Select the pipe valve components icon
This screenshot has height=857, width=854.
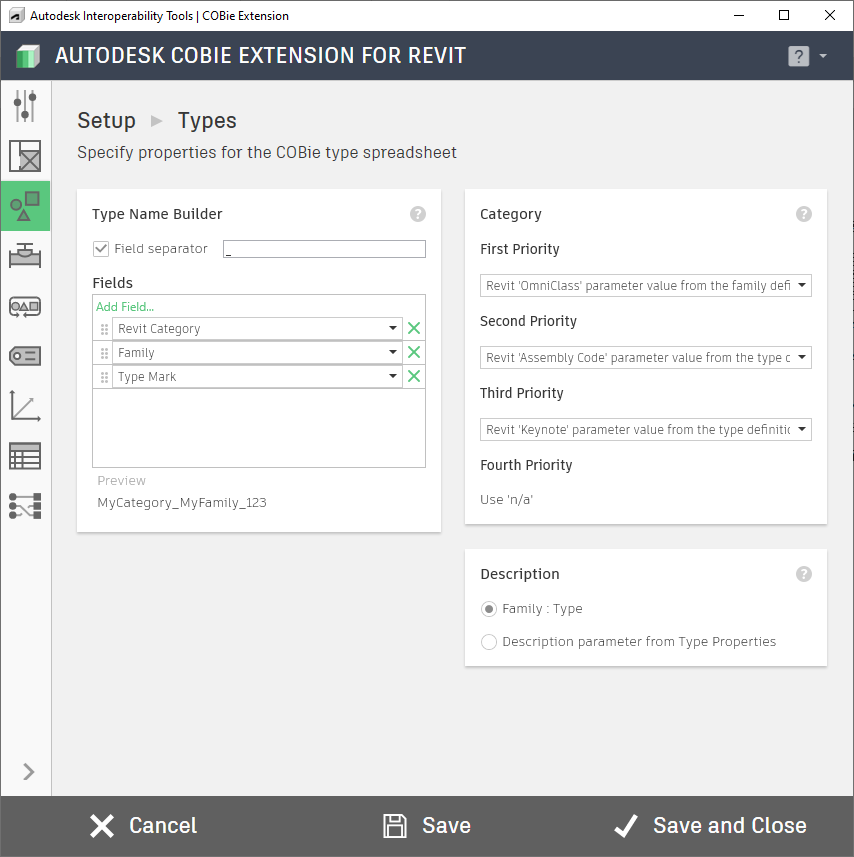[x=25, y=257]
